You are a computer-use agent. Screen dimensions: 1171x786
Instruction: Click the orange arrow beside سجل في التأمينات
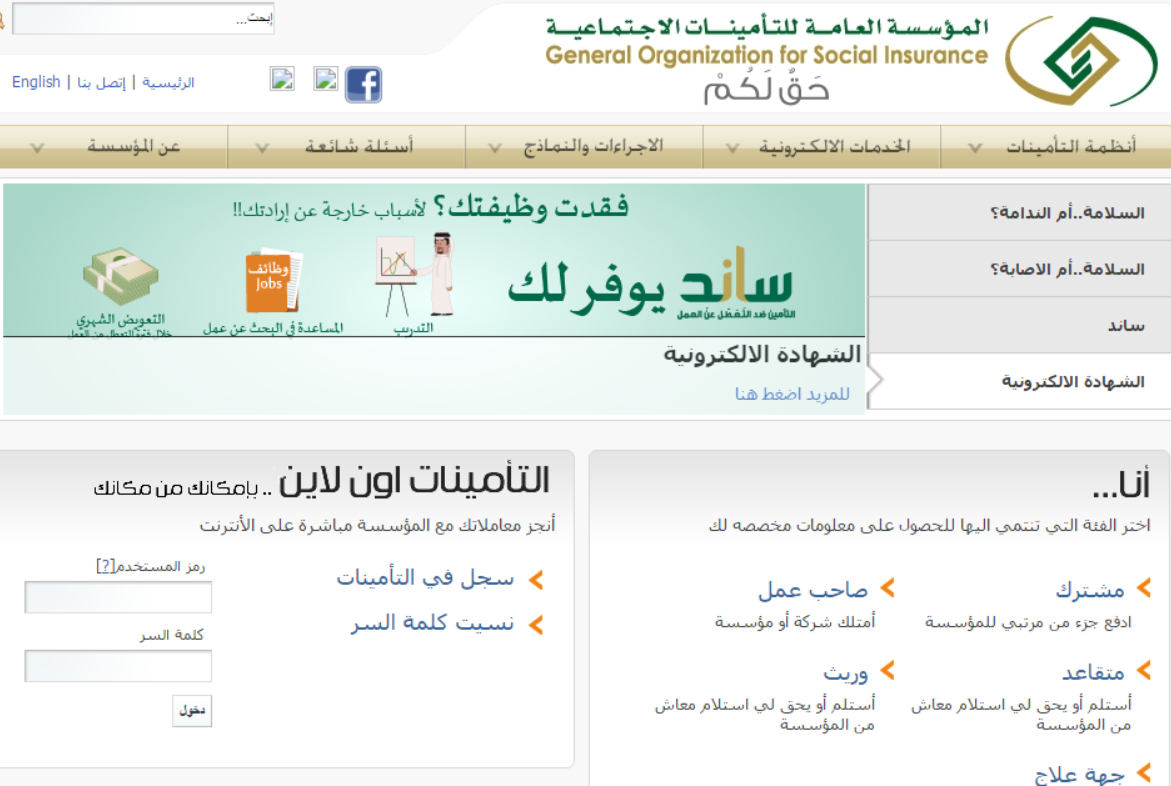pyautogui.click(x=535, y=579)
